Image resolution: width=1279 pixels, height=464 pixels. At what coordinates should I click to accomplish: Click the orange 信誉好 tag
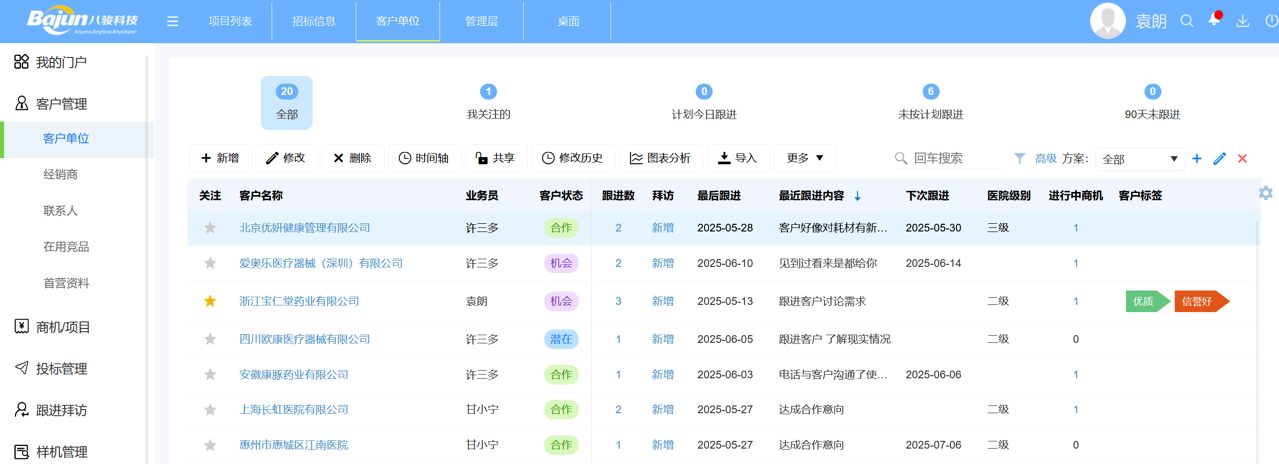1199,301
